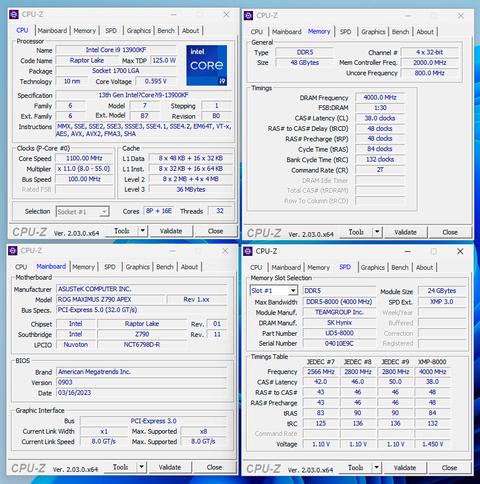This screenshot has height=484, width=480.
Task: Open the Socket #1 selection dropdown
Action: (x=82, y=212)
